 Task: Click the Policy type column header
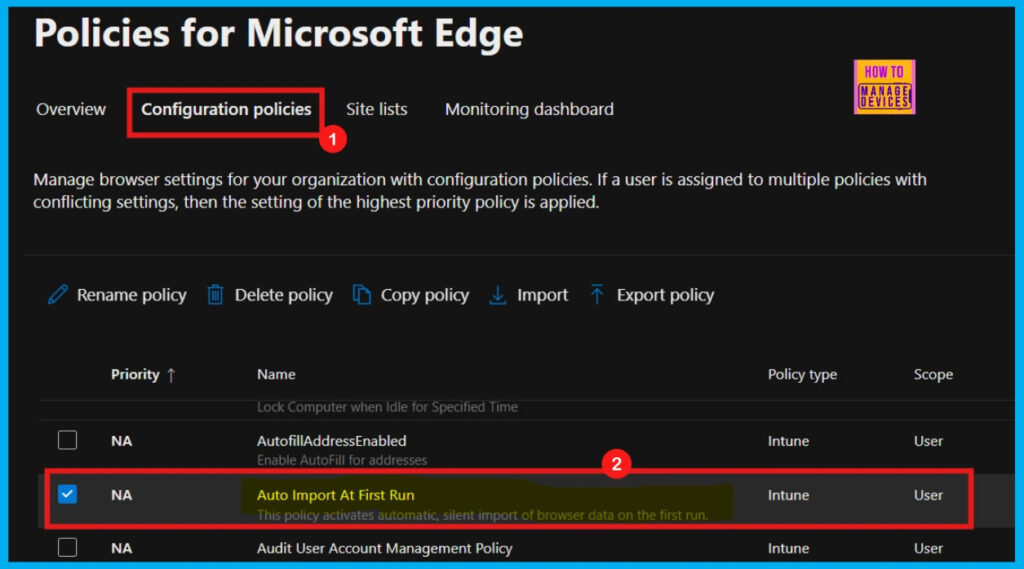(802, 374)
